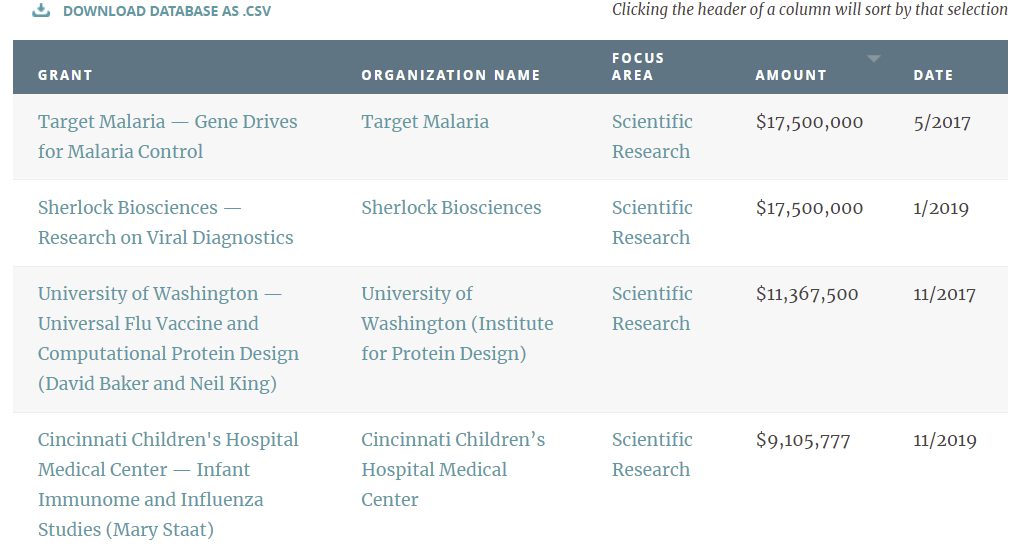Select Cincinnati Children's Hospital organization link

tap(452, 470)
